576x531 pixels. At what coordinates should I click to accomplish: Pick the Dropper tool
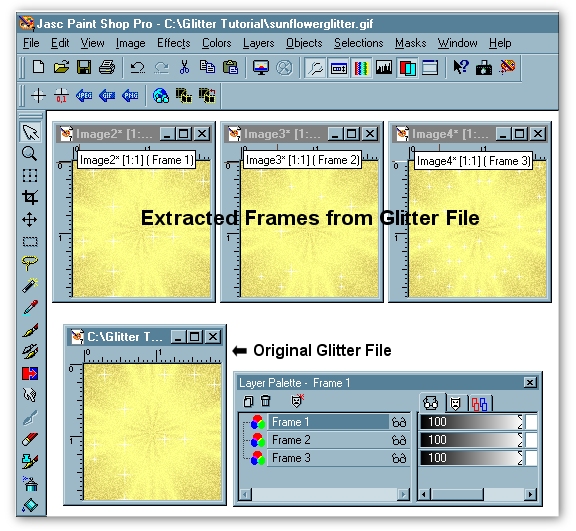(x=29, y=308)
